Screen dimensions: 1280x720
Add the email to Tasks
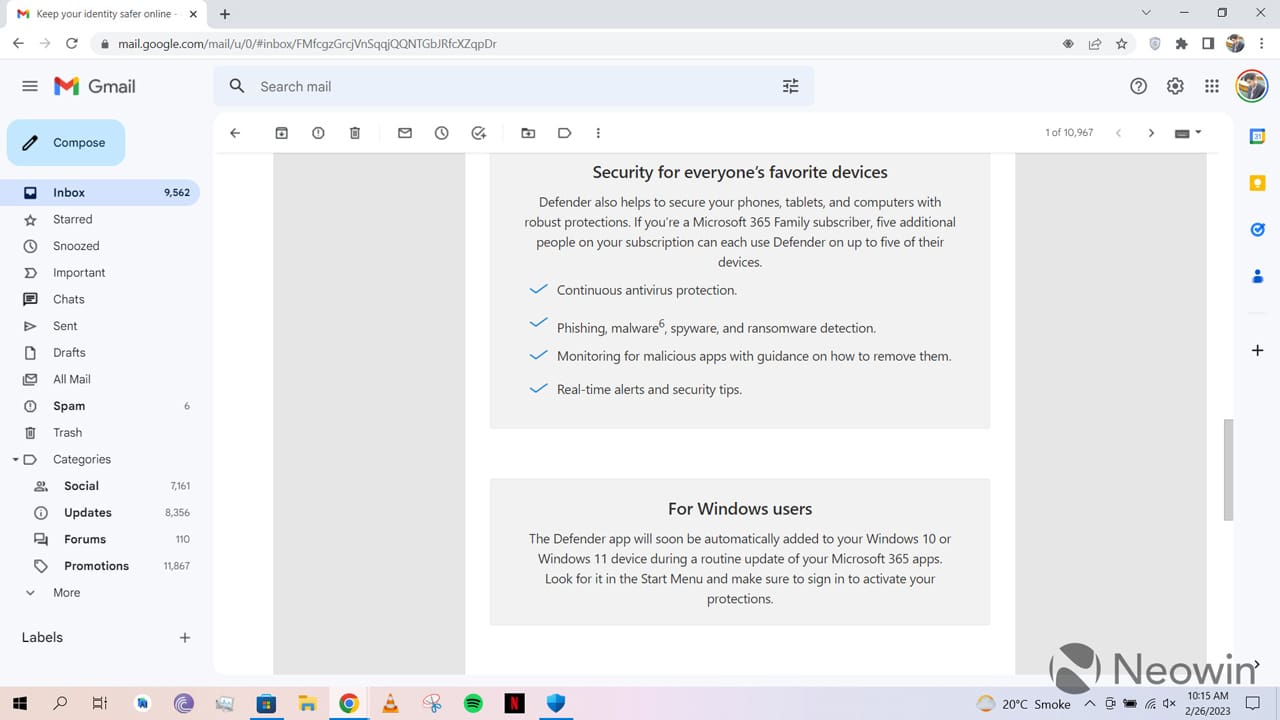(479, 133)
